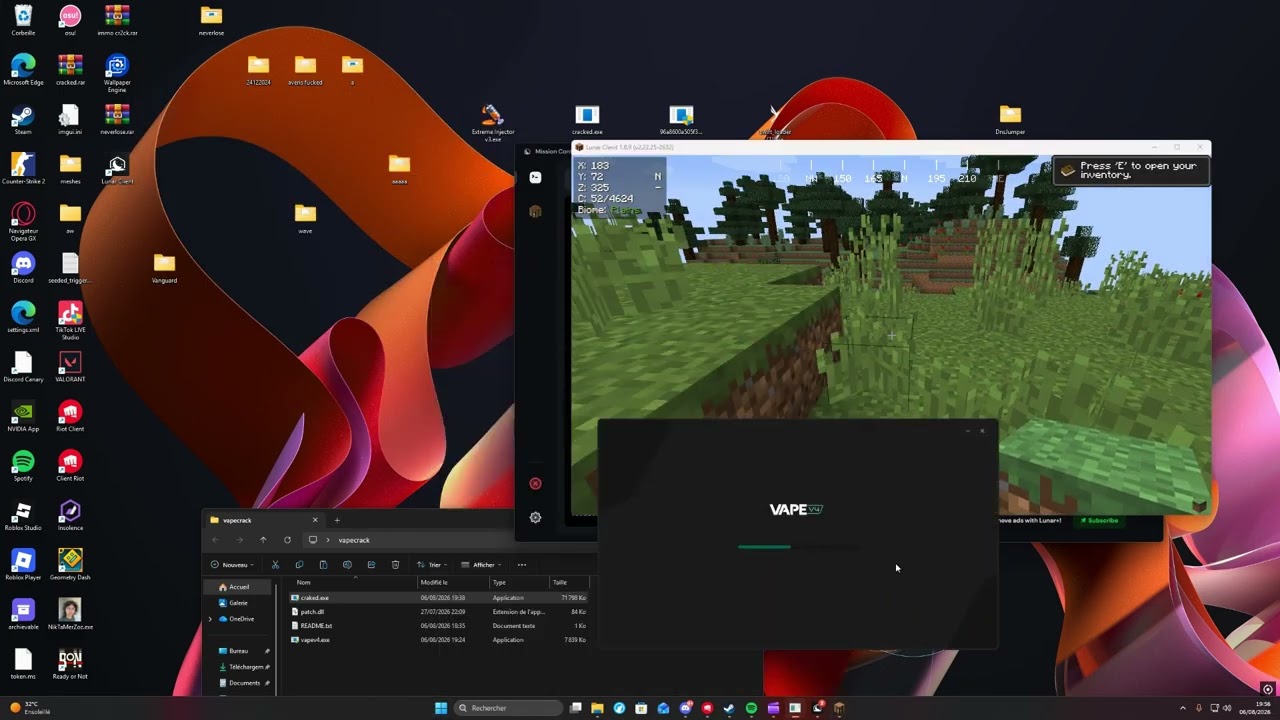Open Microsoft Store from the taskbar
Image resolution: width=1280 pixels, height=720 pixels.
(x=641, y=708)
